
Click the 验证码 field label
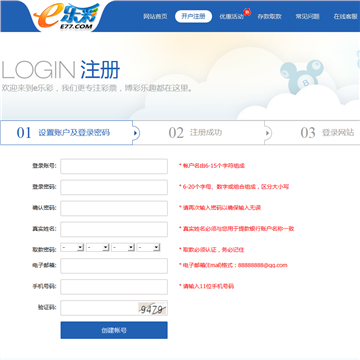point(47,307)
